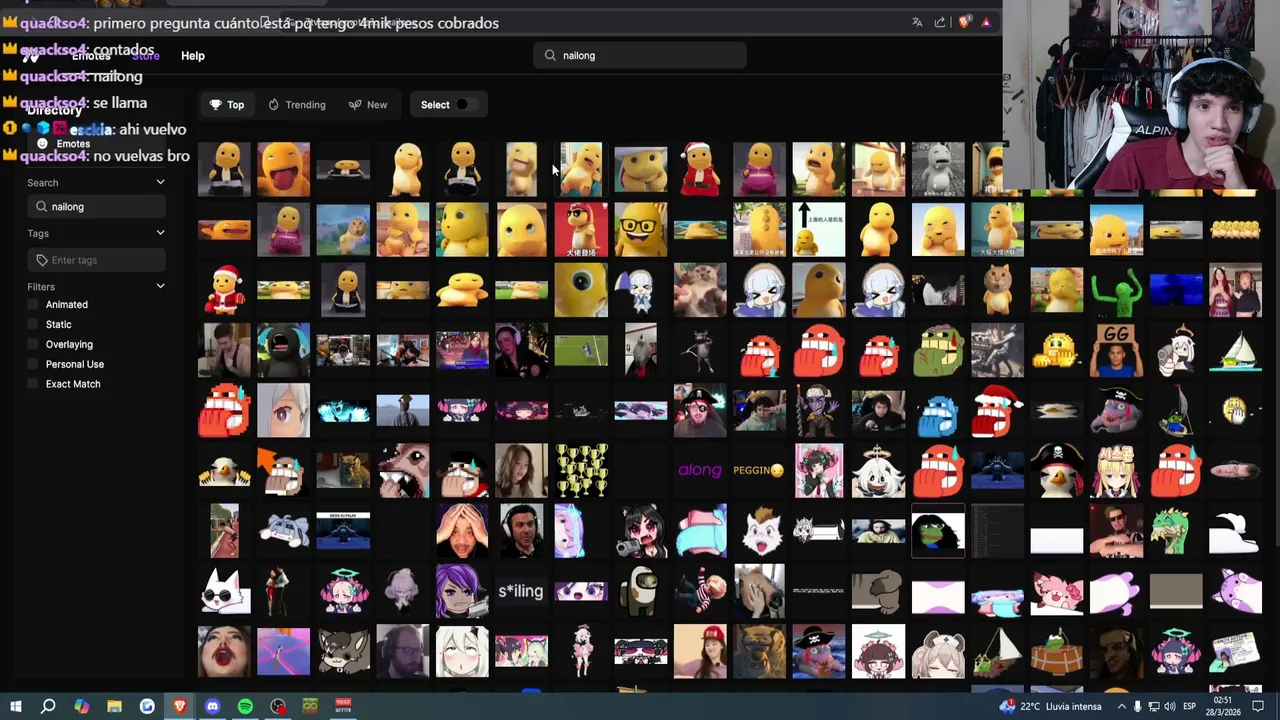This screenshot has width=1280, height=720.
Task: Open the Brave Shields lion icon
Action: pos(964,22)
